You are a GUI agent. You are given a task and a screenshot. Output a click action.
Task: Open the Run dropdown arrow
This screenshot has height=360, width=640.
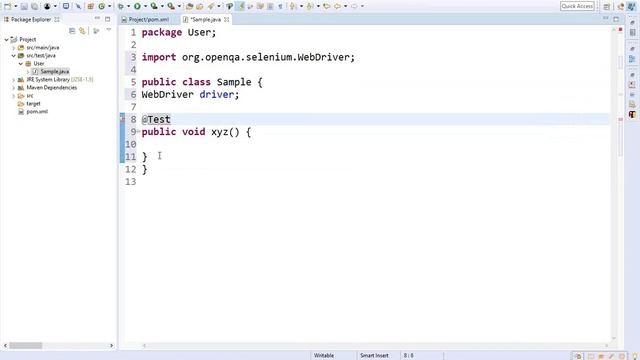(145, 6)
